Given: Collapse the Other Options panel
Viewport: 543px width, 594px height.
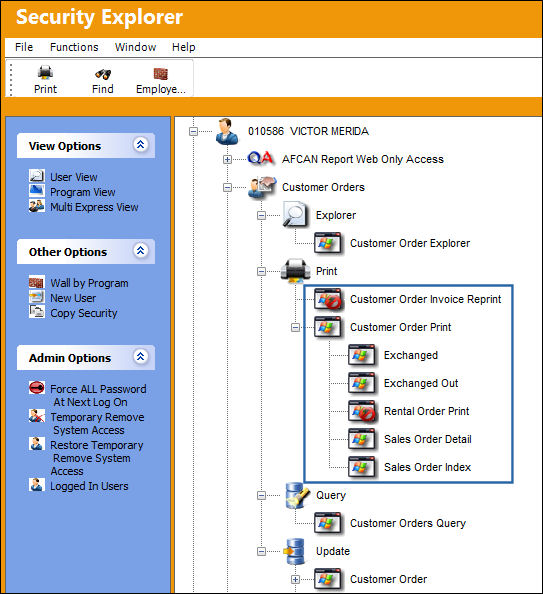Looking at the screenshot, I should (141, 251).
